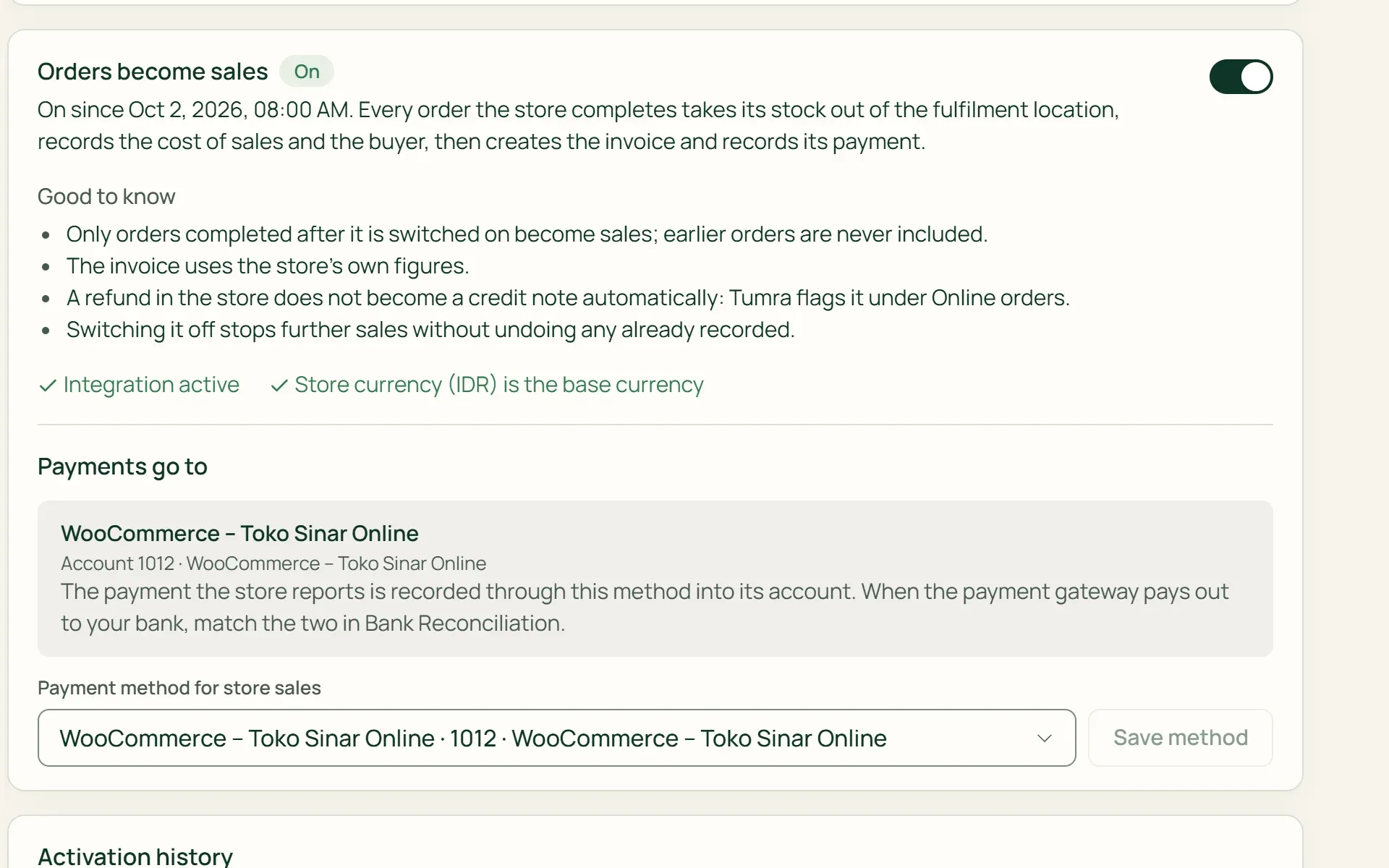Click the bullet about earlier orders never included

pyautogui.click(x=527, y=234)
